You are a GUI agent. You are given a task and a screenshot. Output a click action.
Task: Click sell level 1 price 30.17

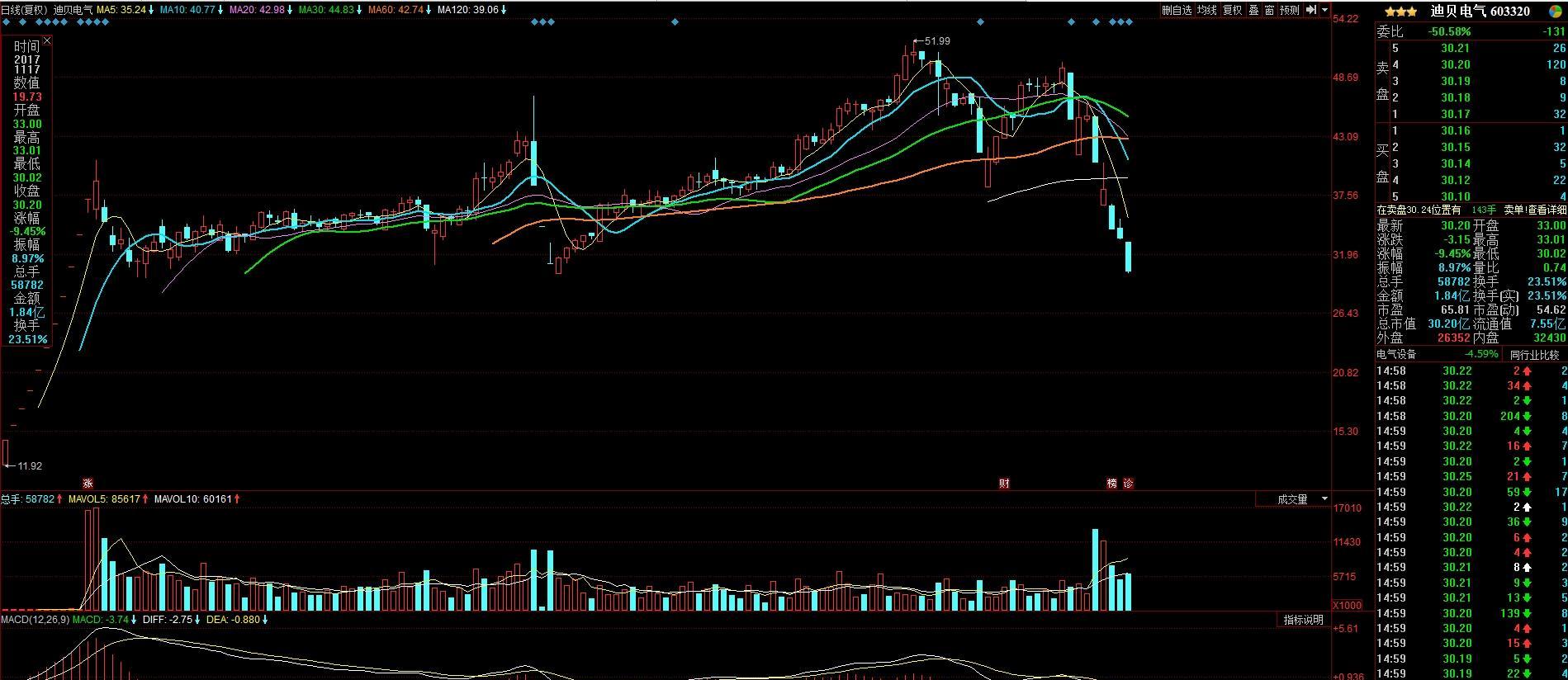click(1456, 114)
